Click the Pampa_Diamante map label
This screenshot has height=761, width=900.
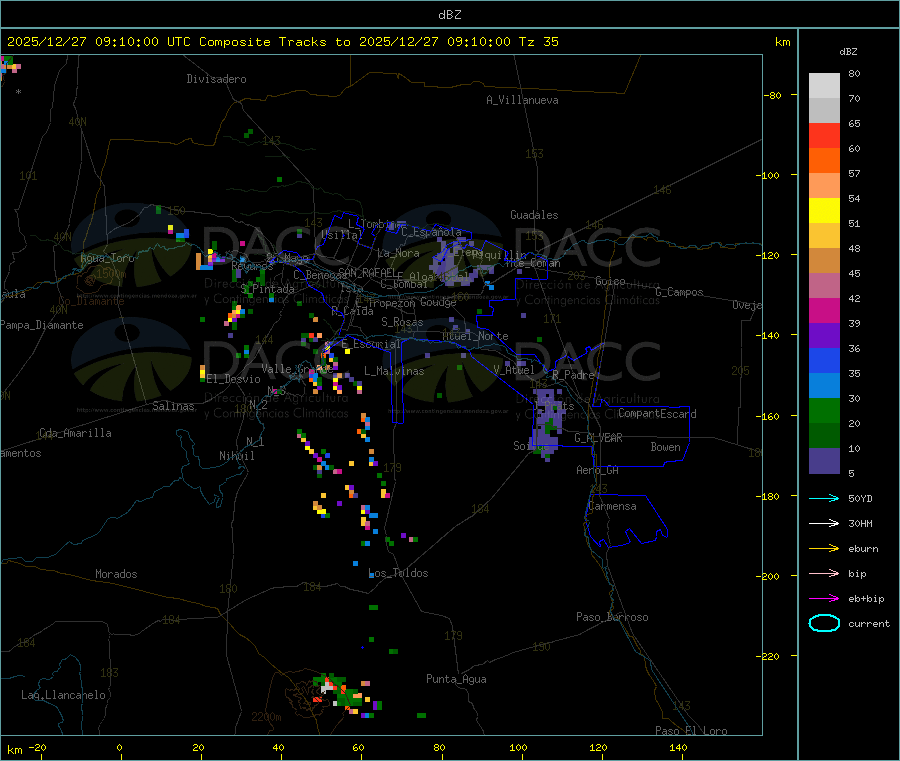coord(41,325)
